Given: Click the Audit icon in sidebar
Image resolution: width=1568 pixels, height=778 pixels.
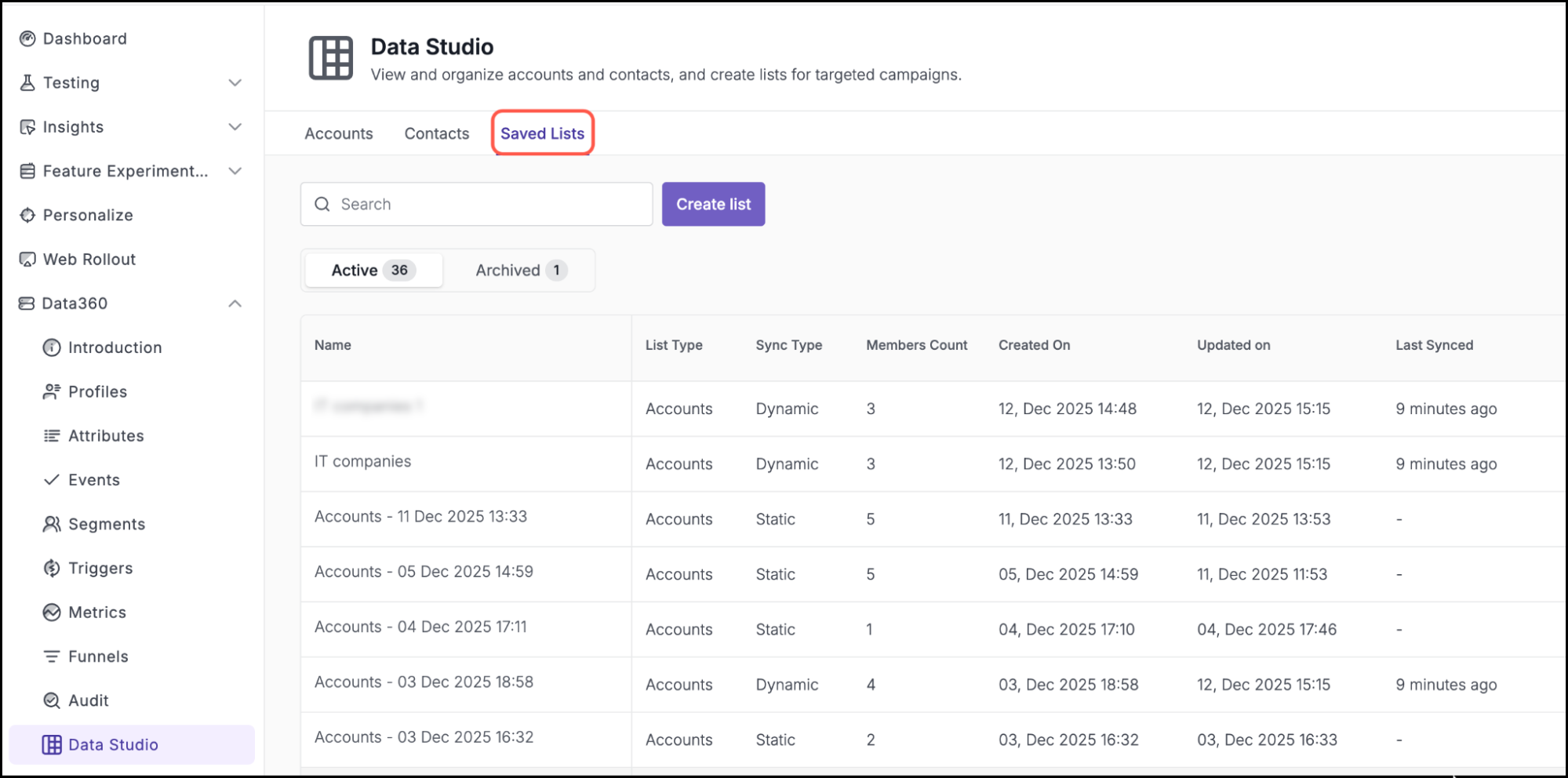Looking at the screenshot, I should pos(52,700).
